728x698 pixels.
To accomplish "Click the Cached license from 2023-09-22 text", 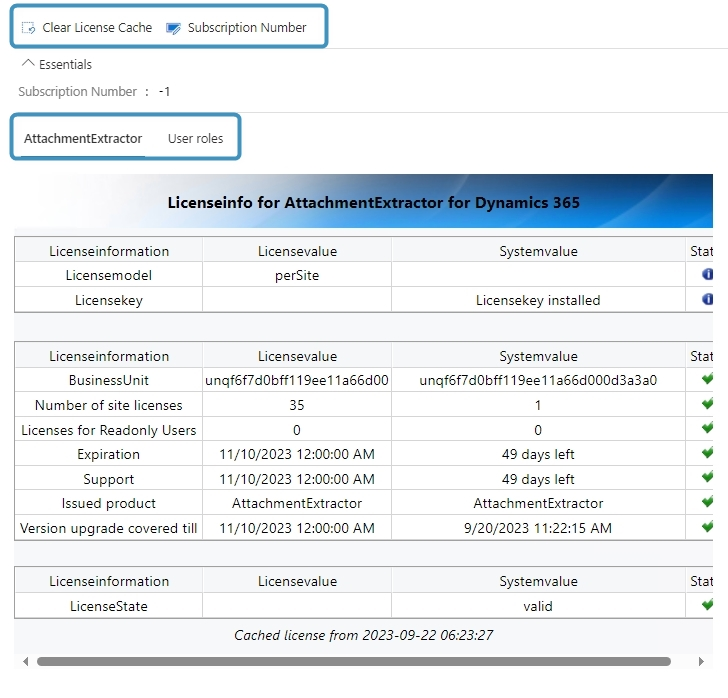I will [x=364, y=635].
